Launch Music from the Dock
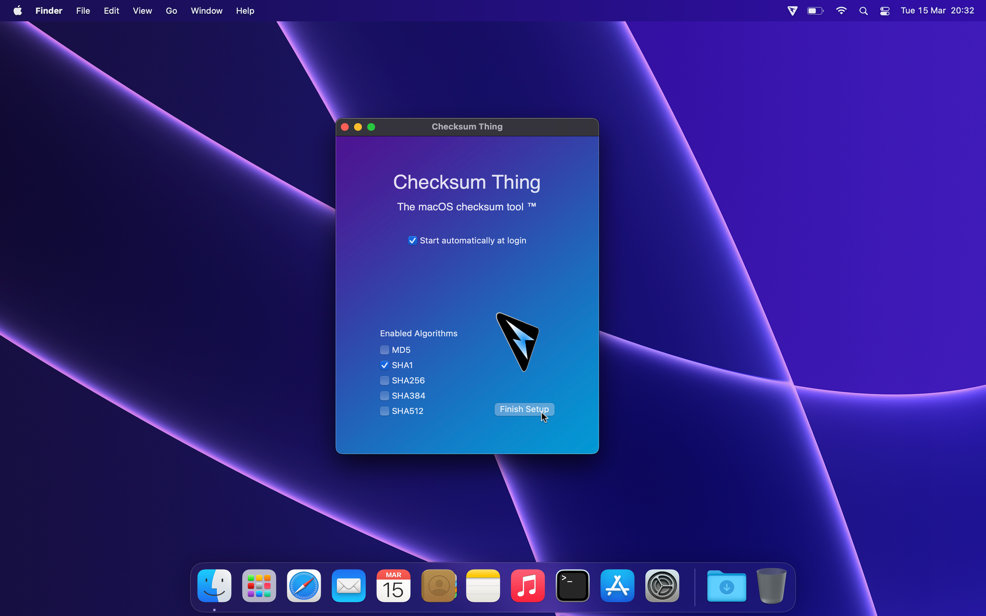 (x=528, y=586)
